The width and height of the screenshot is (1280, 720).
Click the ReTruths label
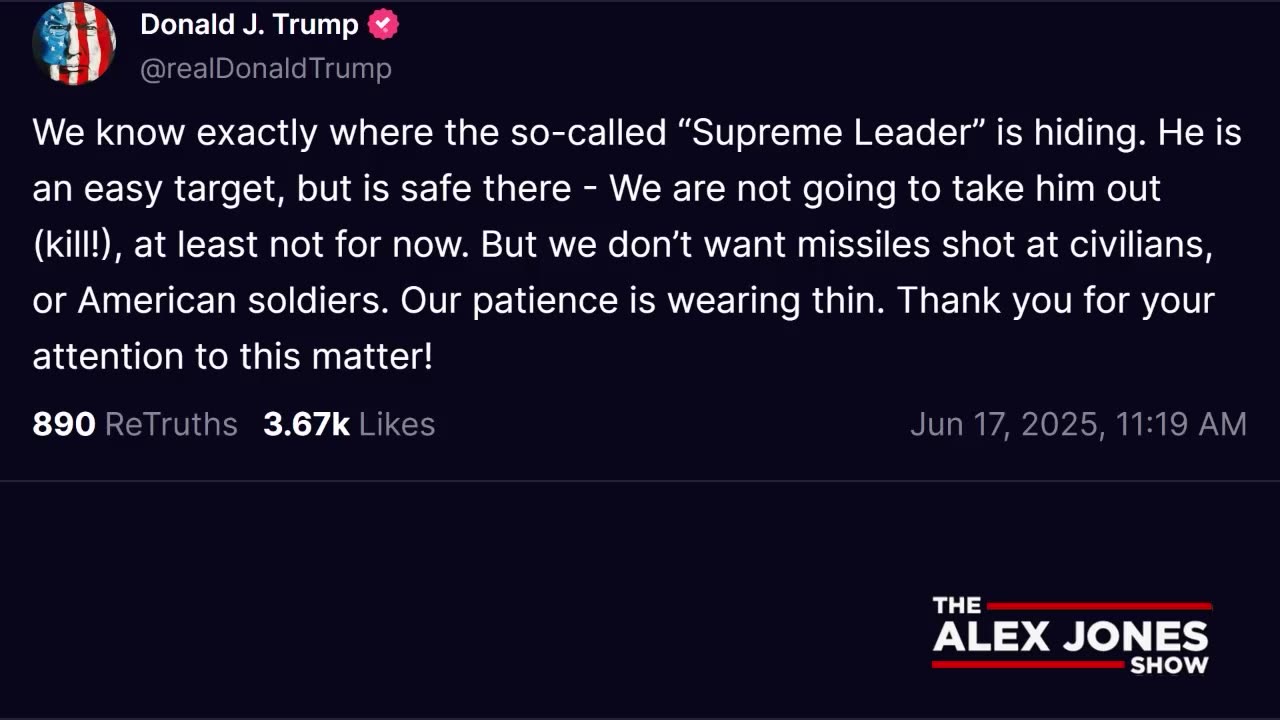click(x=171, y=424)
